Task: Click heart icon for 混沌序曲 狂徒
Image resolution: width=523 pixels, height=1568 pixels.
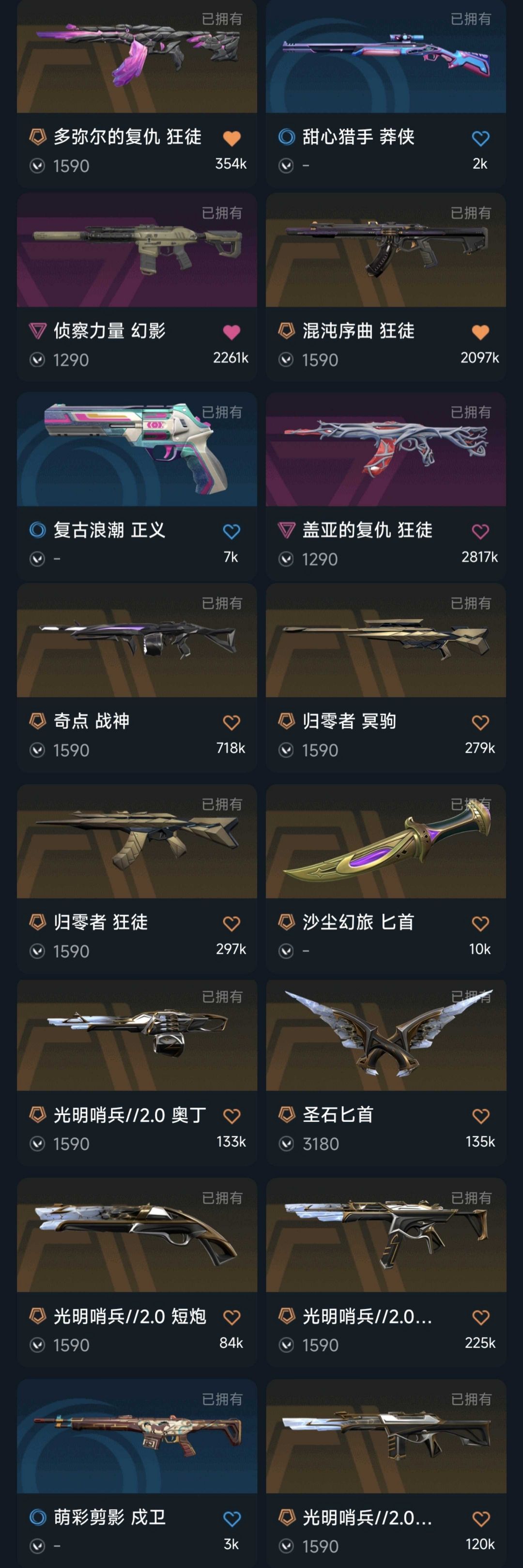Action: point(480,332)
